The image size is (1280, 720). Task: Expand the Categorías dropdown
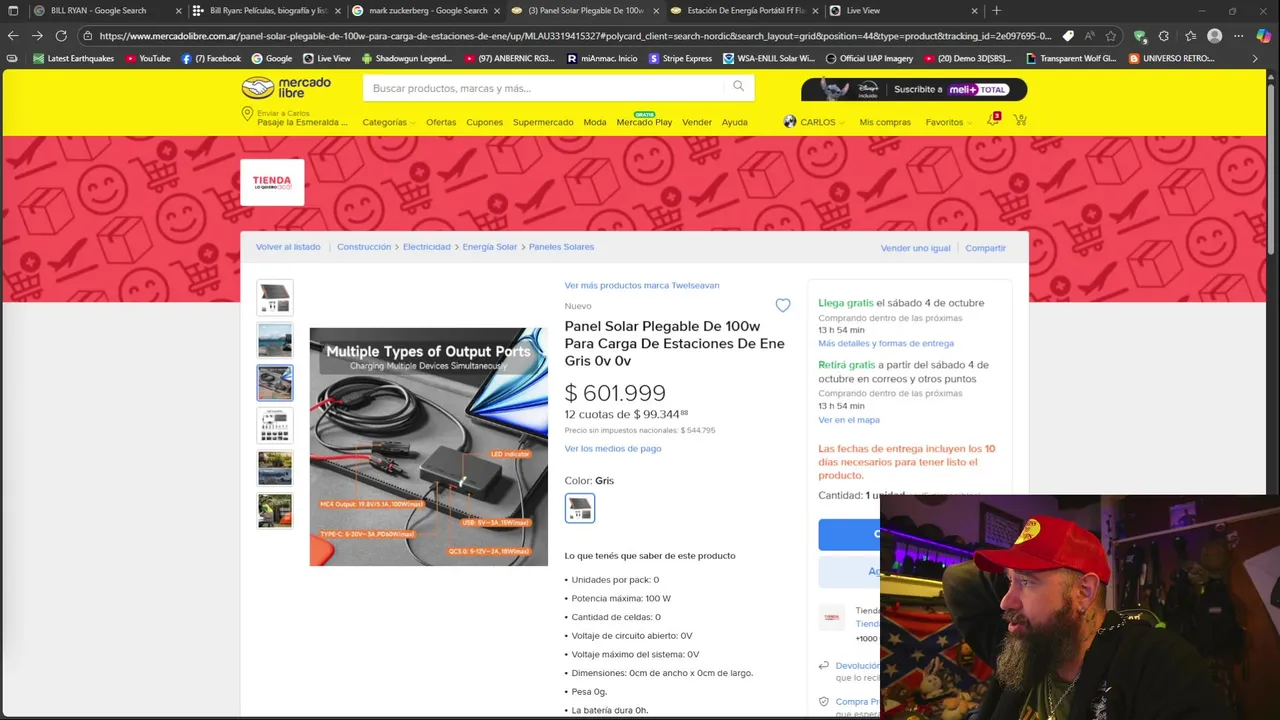coord(389,122)
